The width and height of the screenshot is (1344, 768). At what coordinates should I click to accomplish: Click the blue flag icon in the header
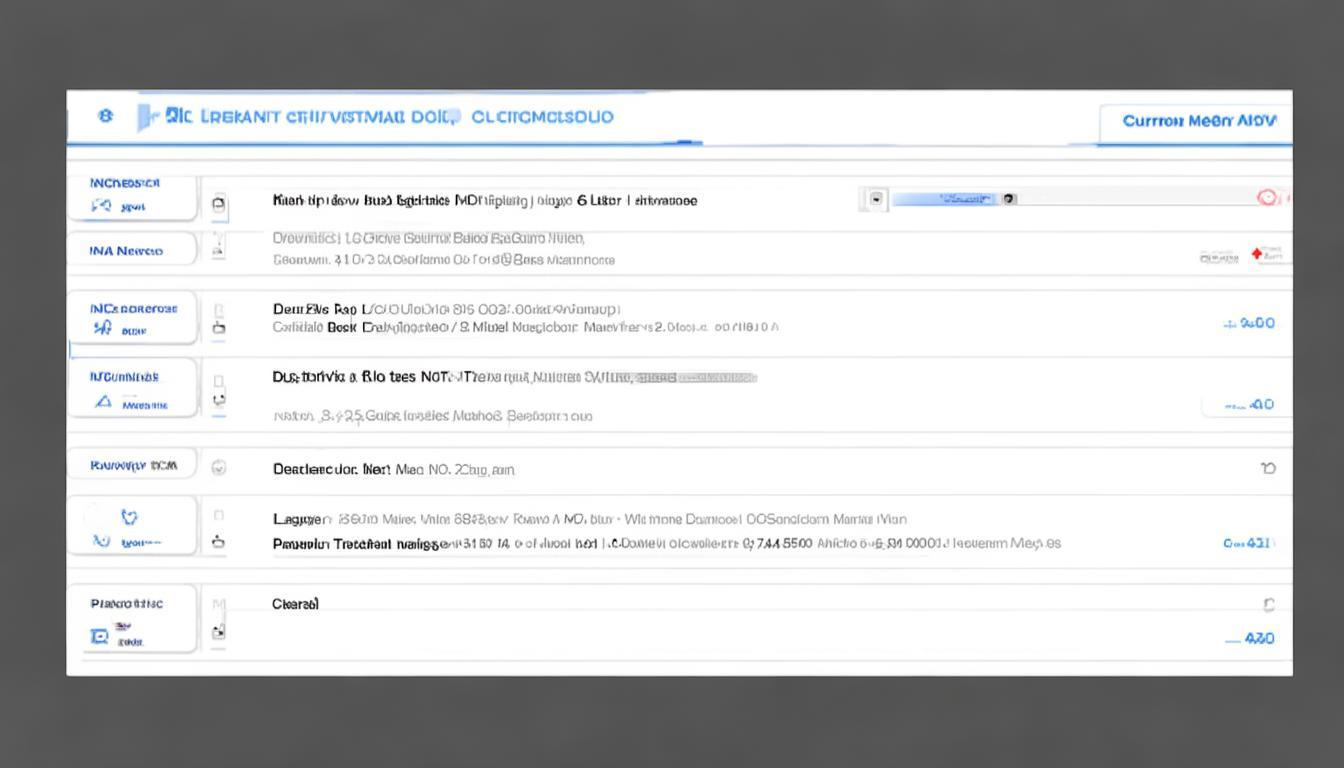coord(148,117)
